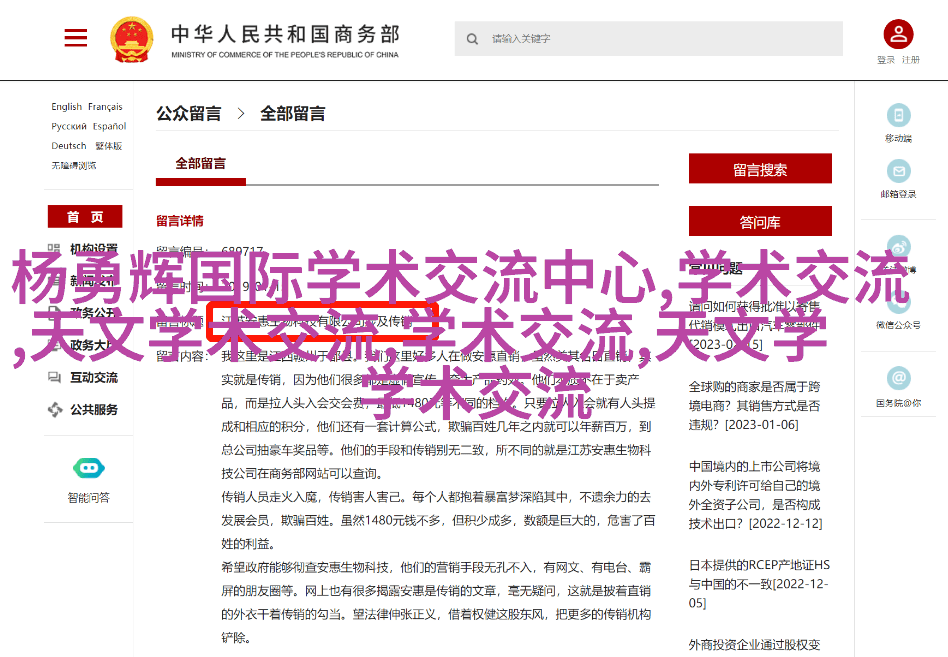
Task: Click the 答问库 button
Action: coord(760,222)
